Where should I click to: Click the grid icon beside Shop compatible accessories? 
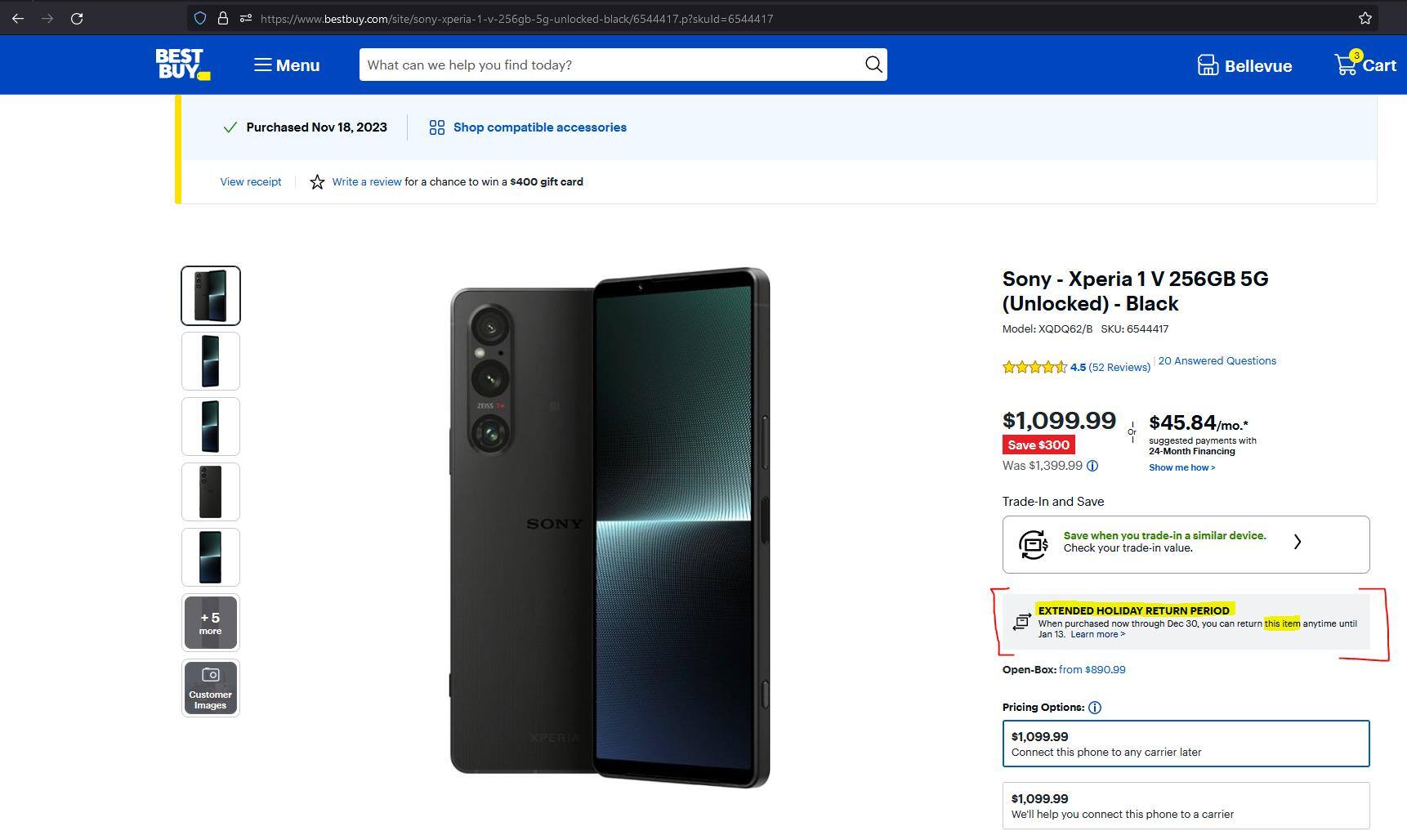click(436, 127)
